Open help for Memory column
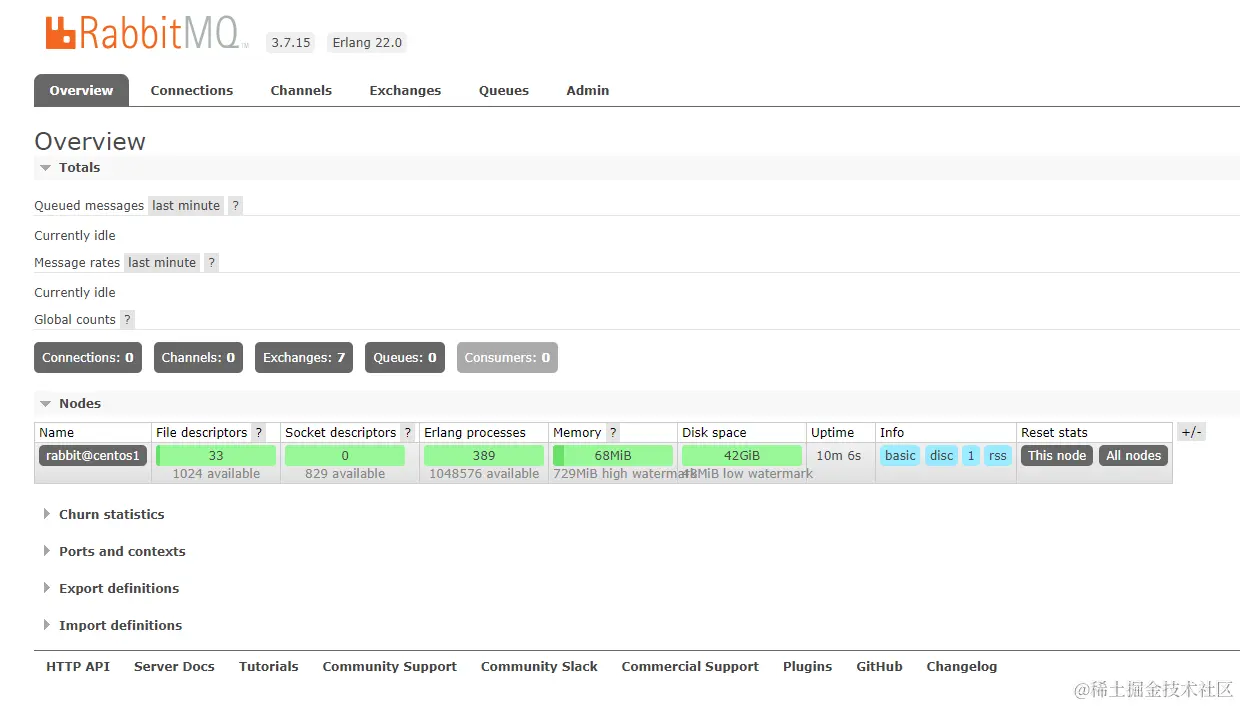1240x706 pixels. point(613,433)
